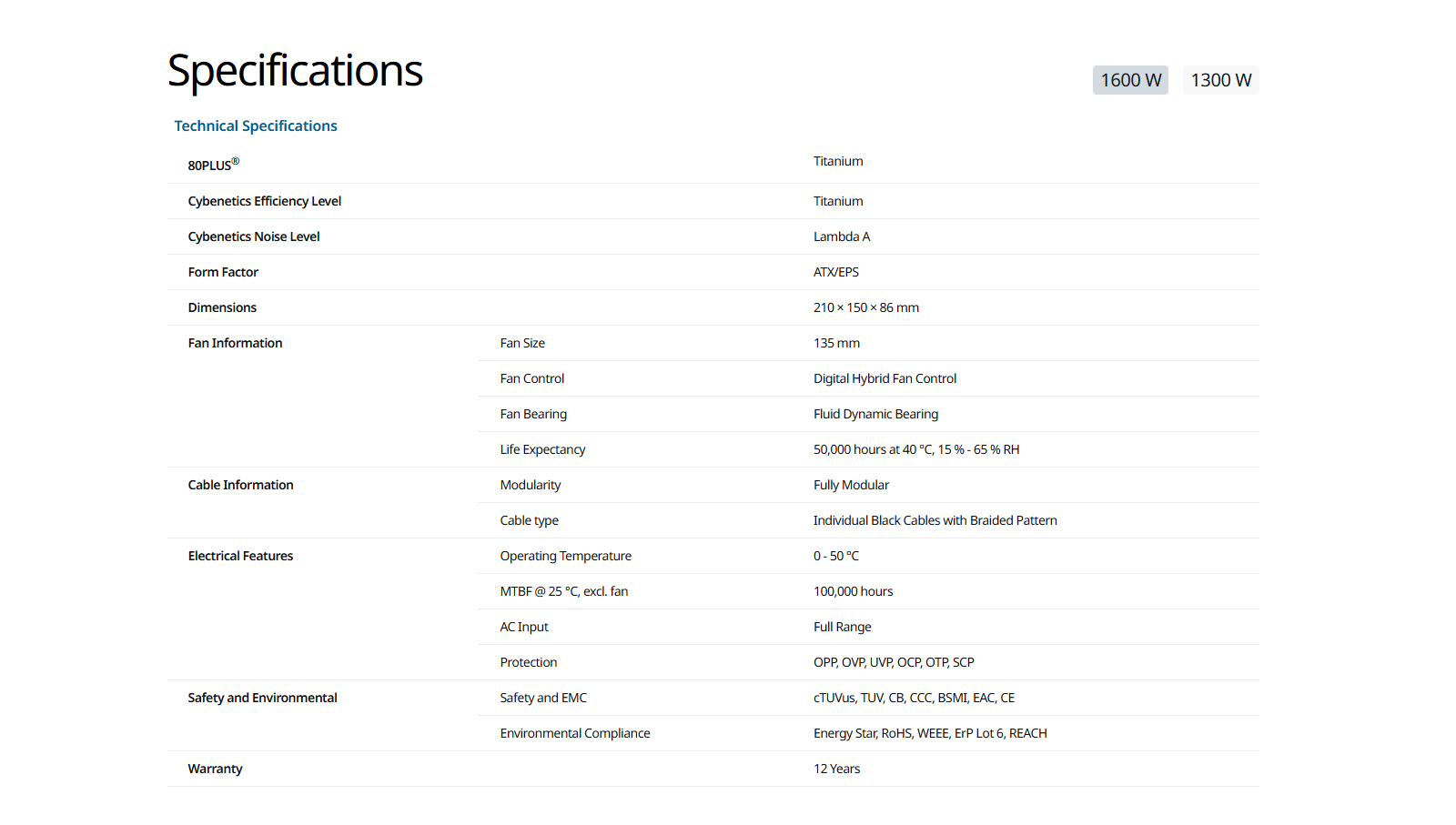Switch to the 1600 W tab
This screenshot has width=1456, height=825.
point(1130,80)
